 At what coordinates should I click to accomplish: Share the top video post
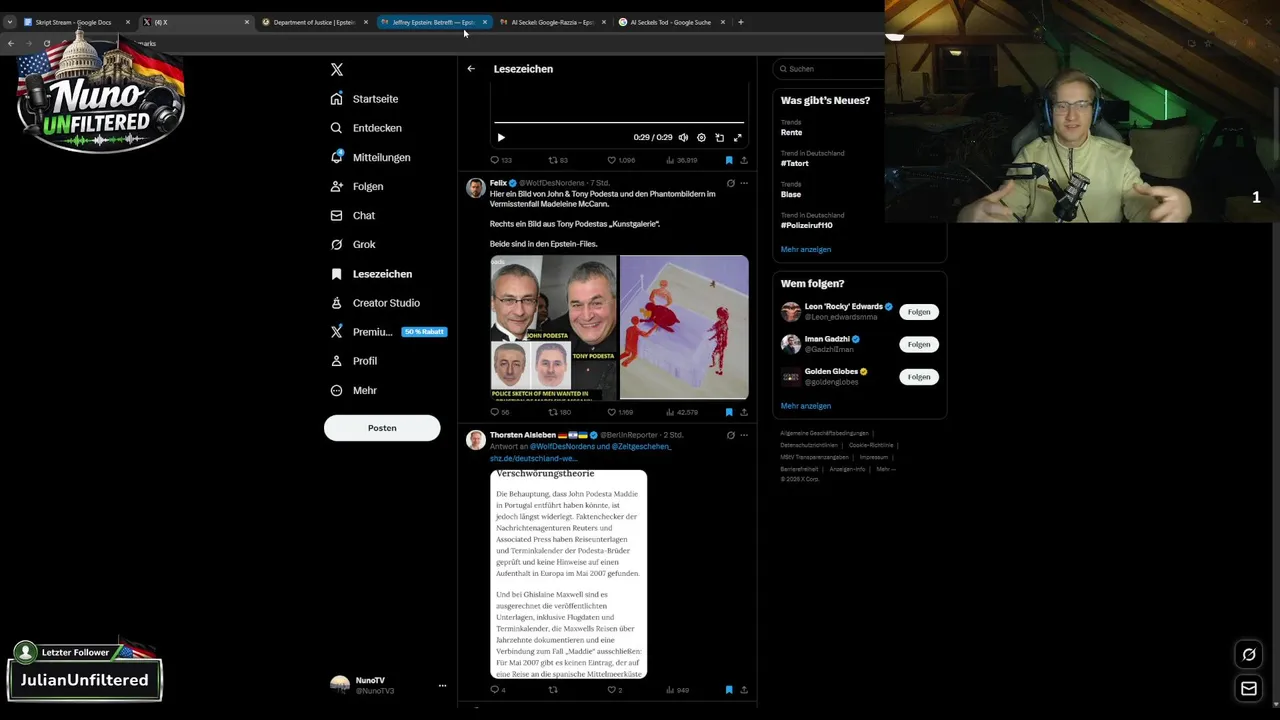pyautogui.click(x=744, y=160)
